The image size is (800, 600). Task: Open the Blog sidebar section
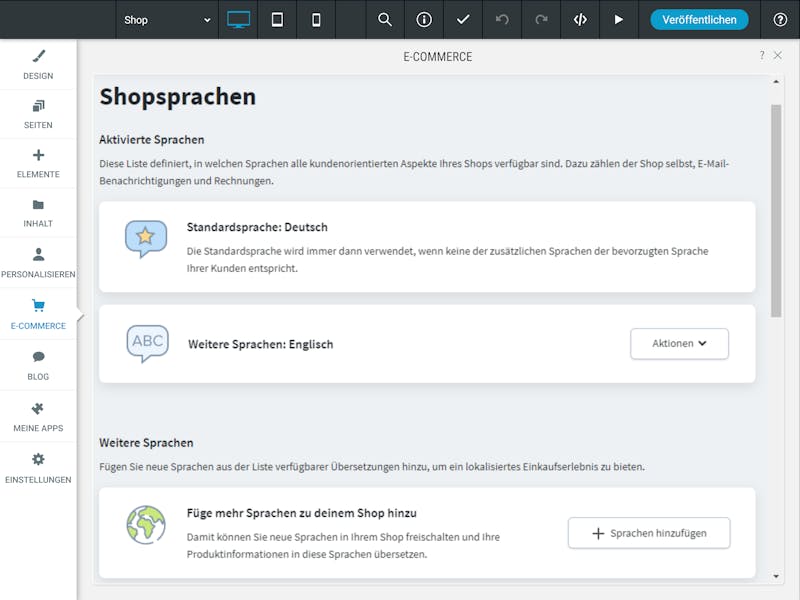[x=38, y=365]
